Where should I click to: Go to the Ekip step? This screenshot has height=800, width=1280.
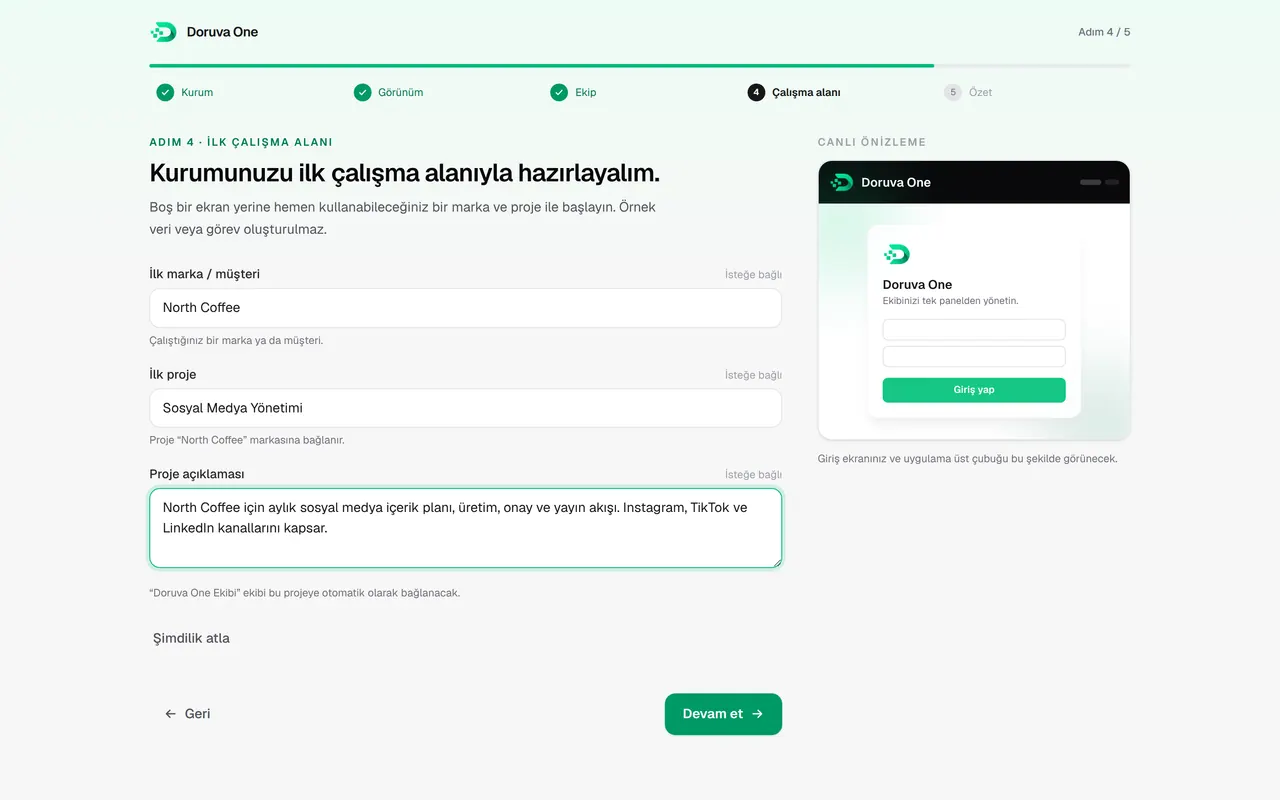click(573, 92)
